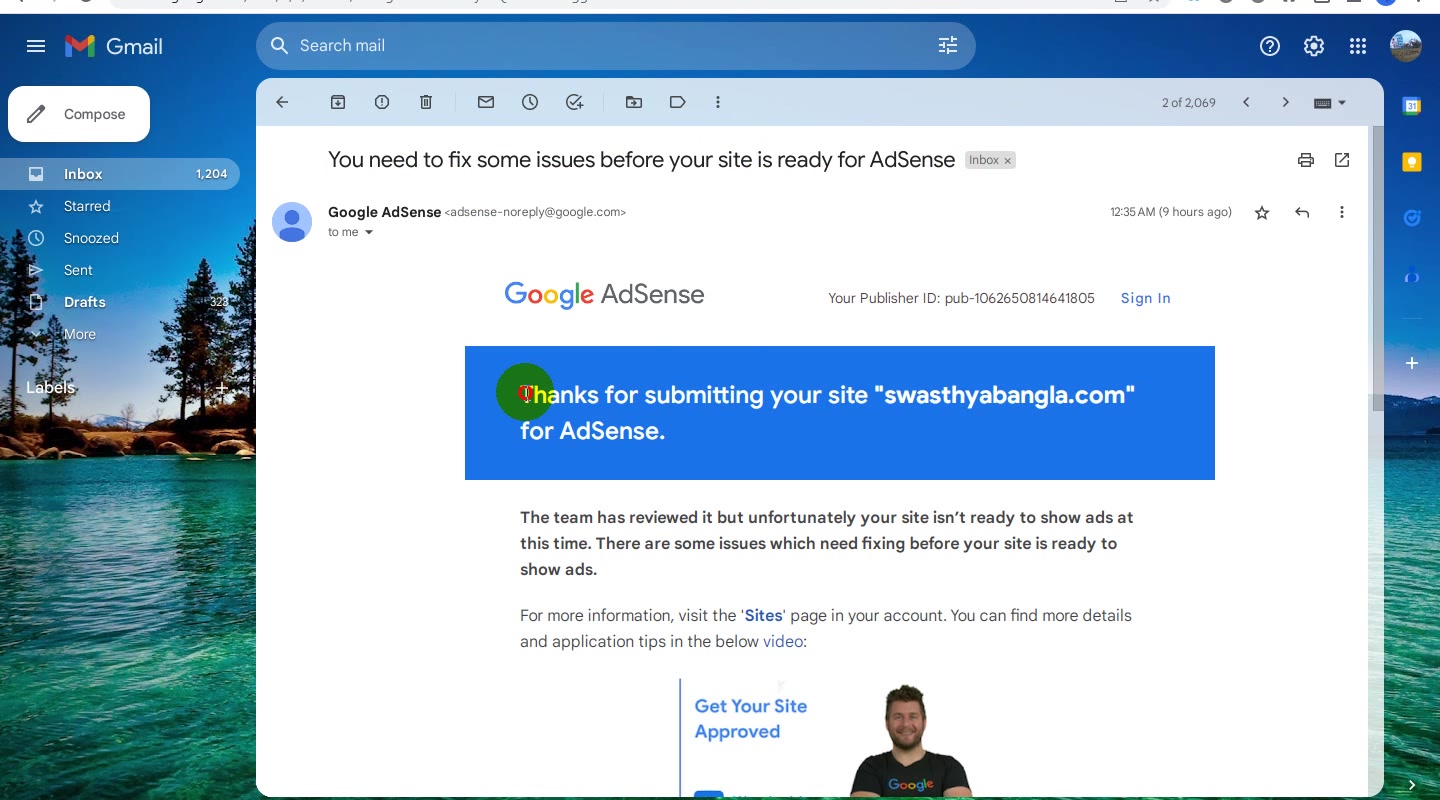Open the Move to folder icon
Screen dimensions: 1440x800
(x=634, y=102)
